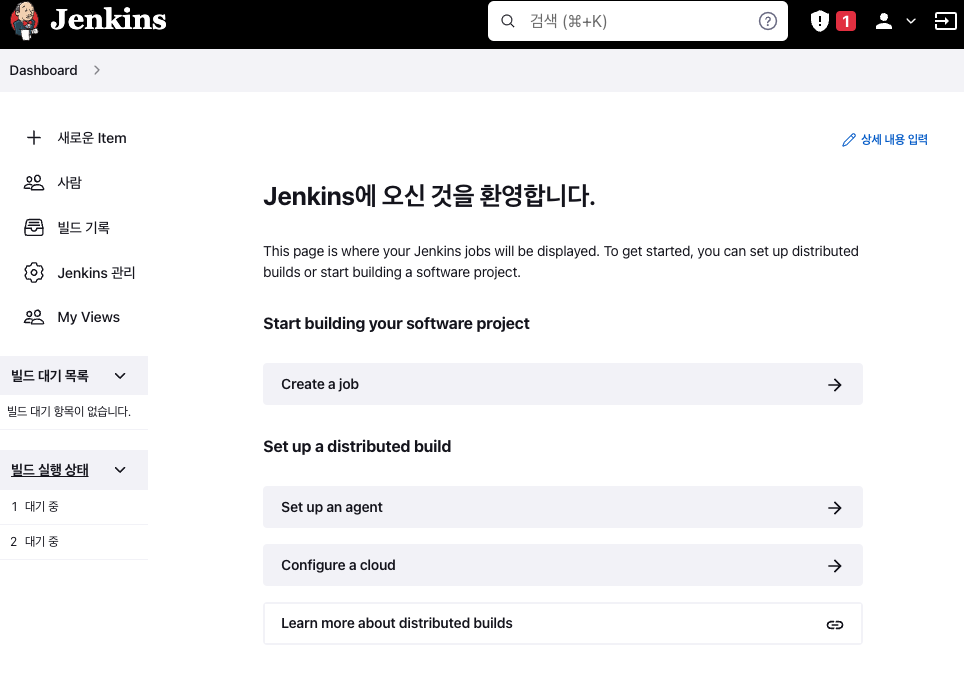This screenshot has width=964, height=683.
Task: Click the logout arrow icon in header
Action: [945, 22]
